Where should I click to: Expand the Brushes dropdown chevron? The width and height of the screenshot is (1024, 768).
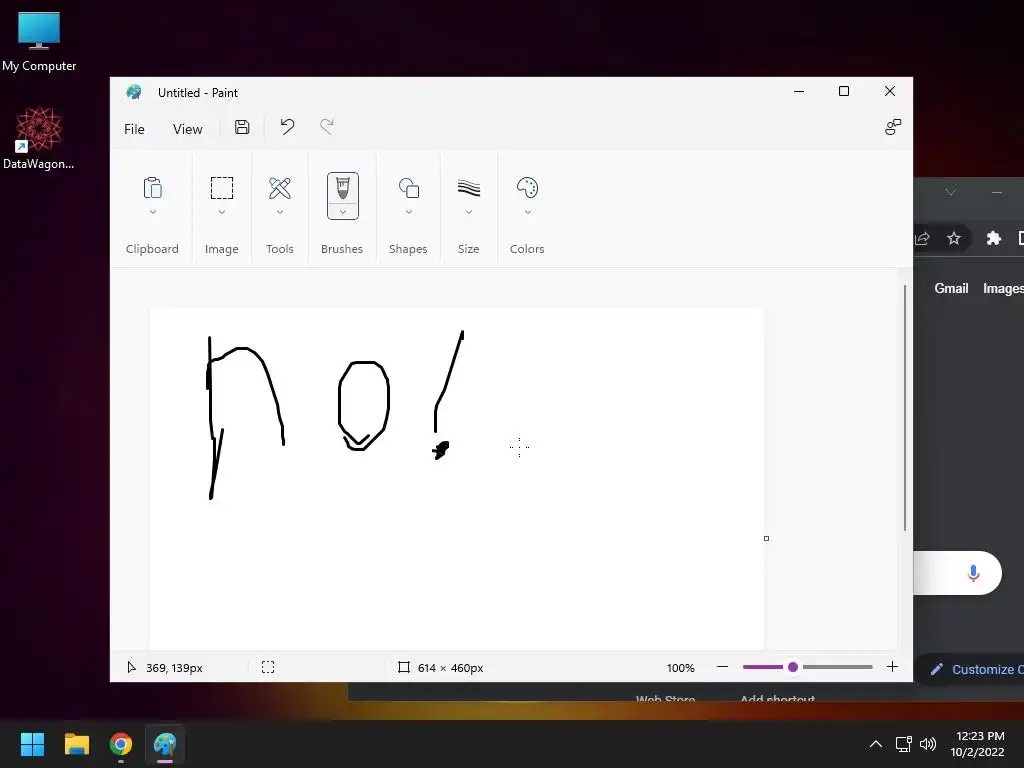pyautogui.click(x=343, y=212)
